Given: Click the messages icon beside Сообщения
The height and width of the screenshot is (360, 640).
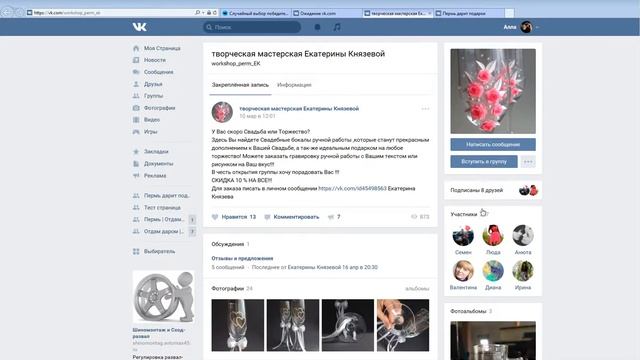Looking at the screenshot, I should point(136,72).
